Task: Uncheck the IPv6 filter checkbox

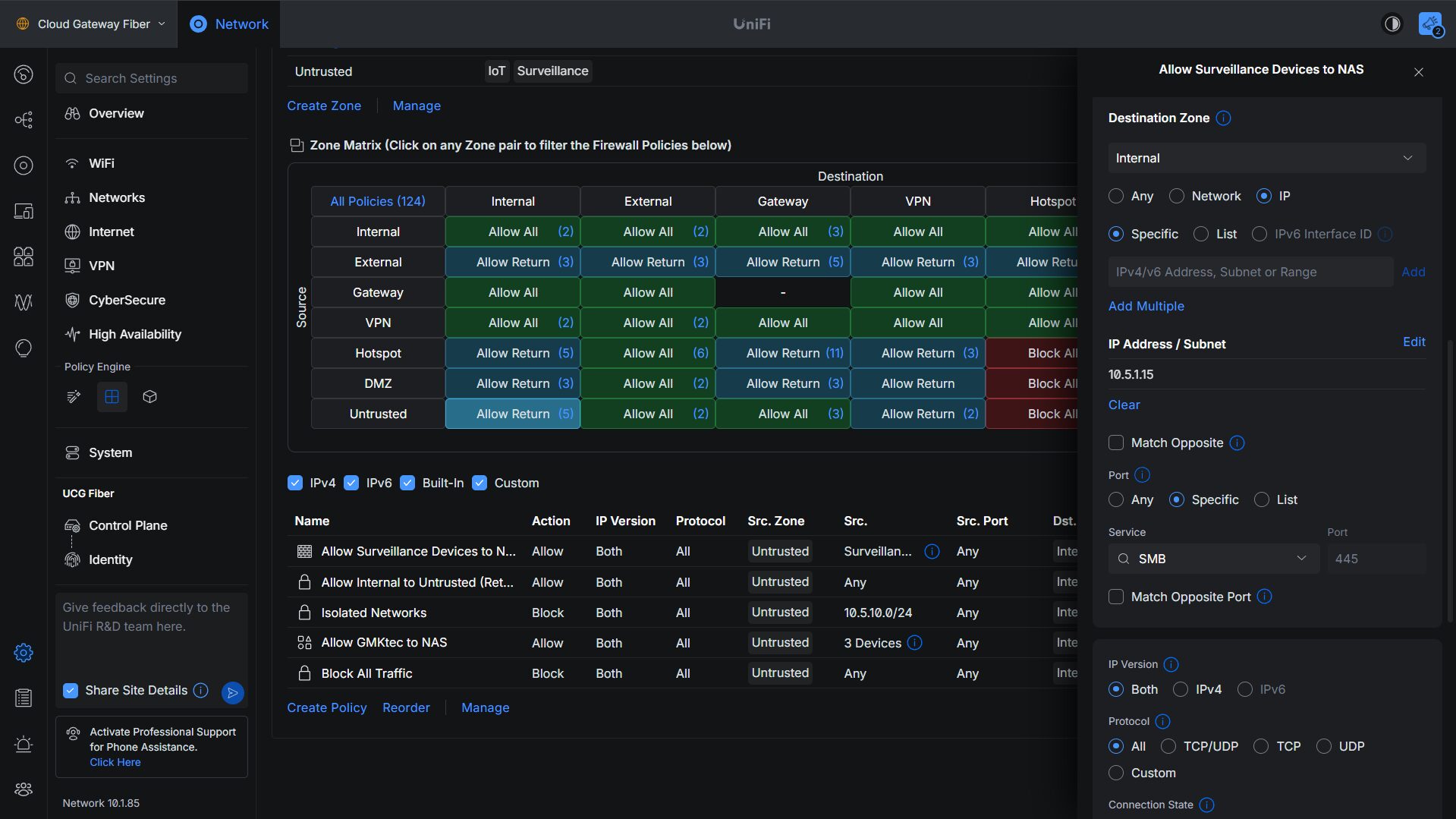Action: tap(351, 484)
